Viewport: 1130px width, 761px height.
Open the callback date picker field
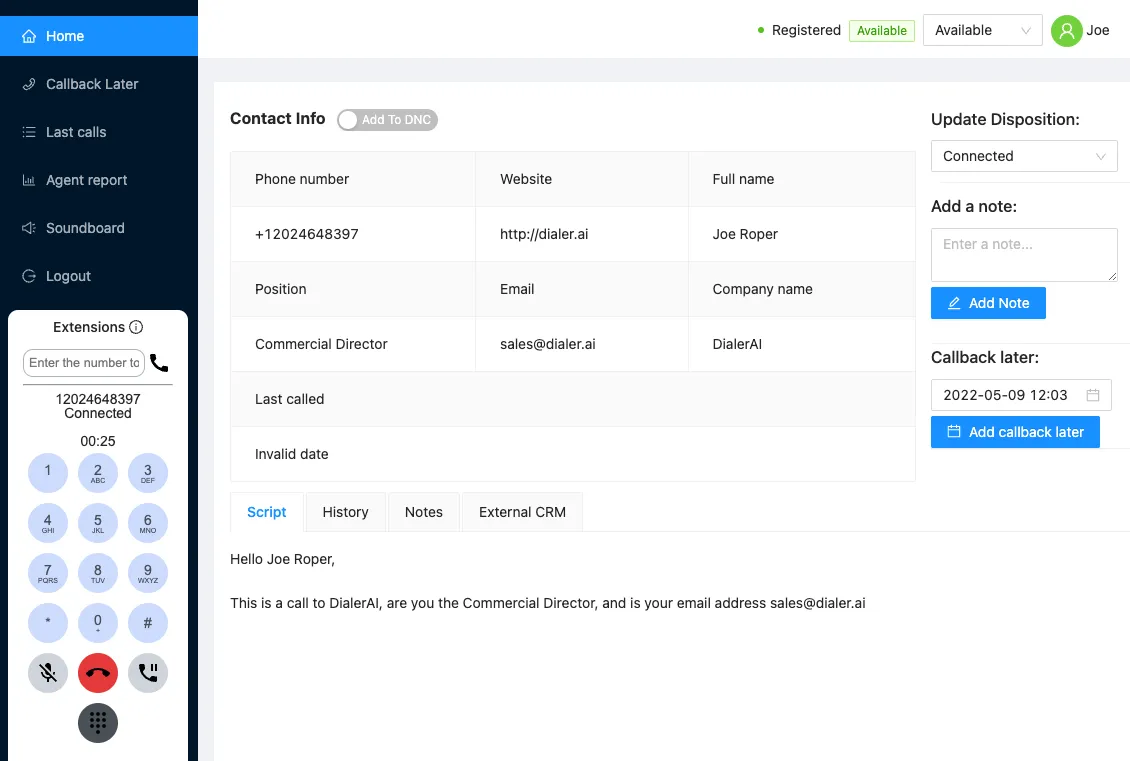click(x=1021, y=395)
